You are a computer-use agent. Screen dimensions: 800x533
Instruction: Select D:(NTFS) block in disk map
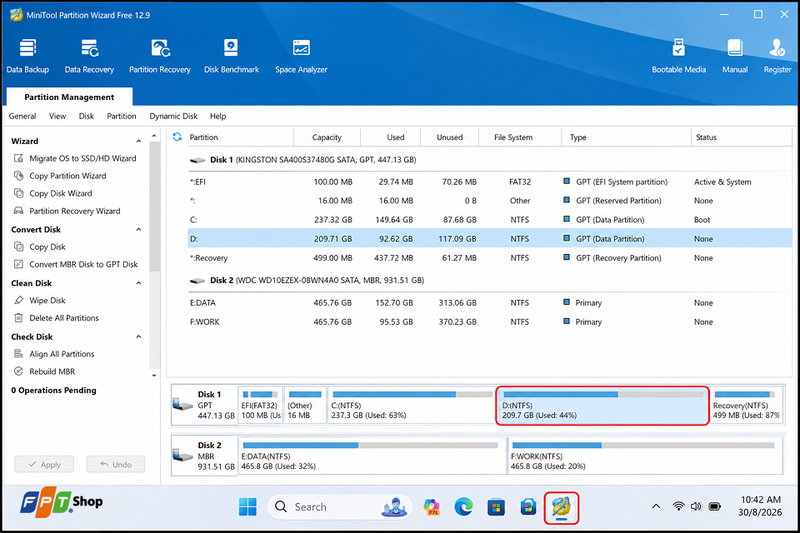click(x=603, y=405)
